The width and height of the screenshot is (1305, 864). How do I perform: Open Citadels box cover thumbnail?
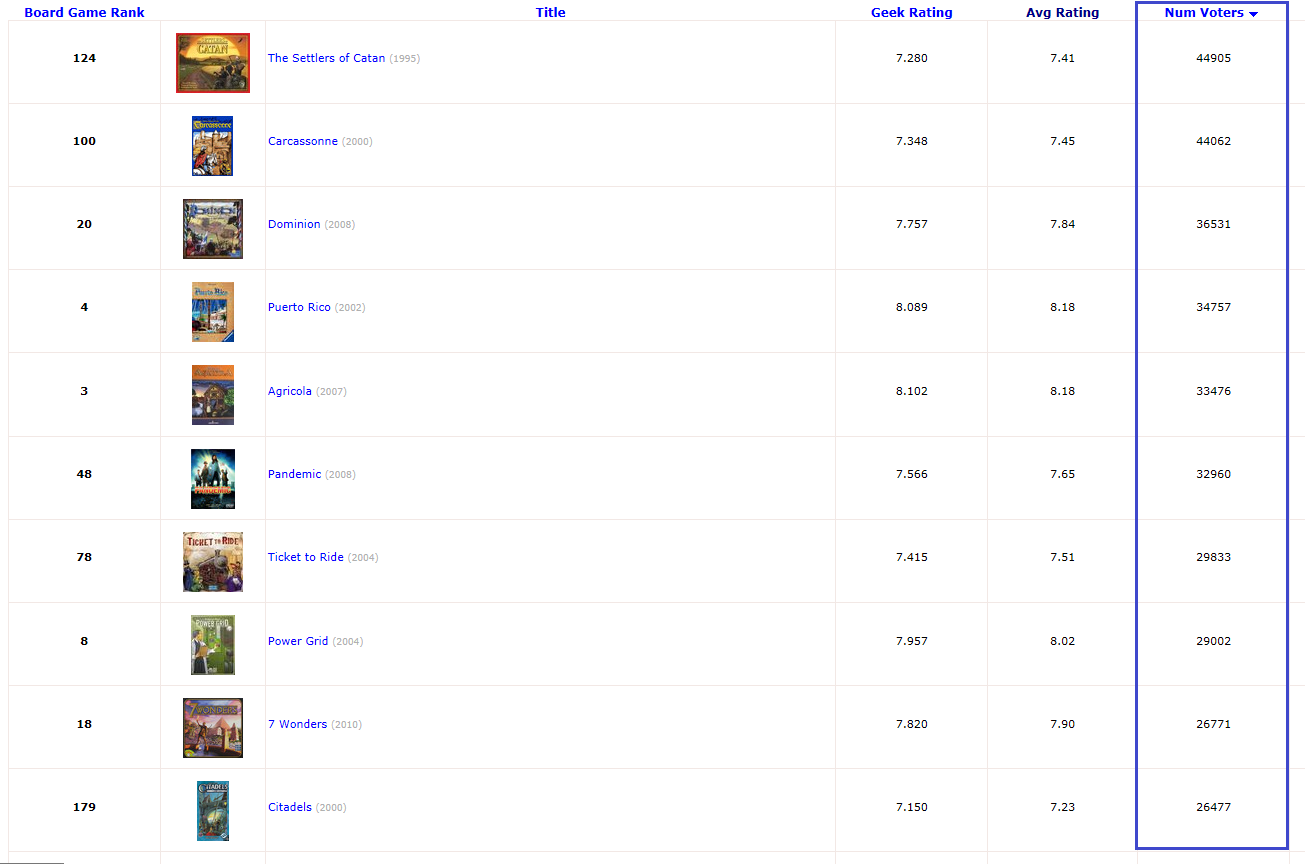(213, 811)
